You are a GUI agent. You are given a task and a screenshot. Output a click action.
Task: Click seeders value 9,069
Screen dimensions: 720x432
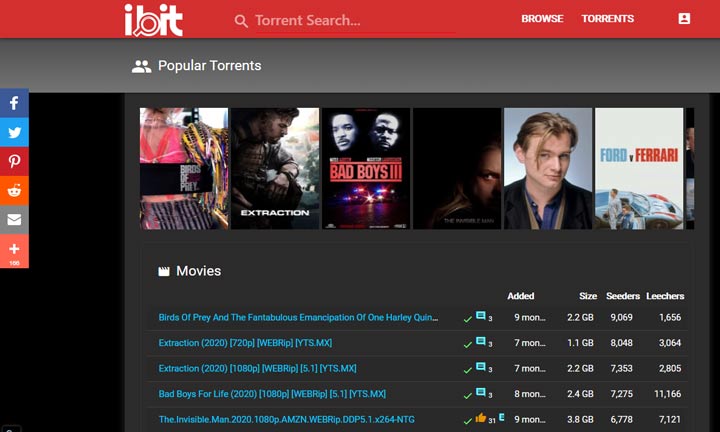(x=621, y=317)
